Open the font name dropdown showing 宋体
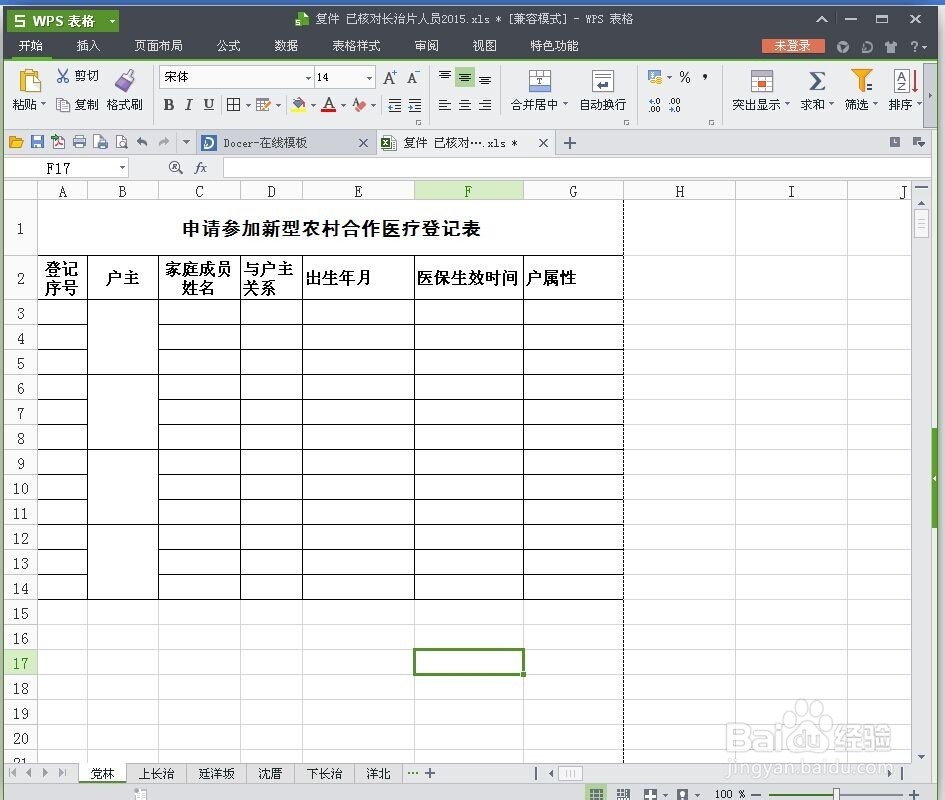Image resolution: width=945 pixels, height=800 pixels. tap(308, 78)
